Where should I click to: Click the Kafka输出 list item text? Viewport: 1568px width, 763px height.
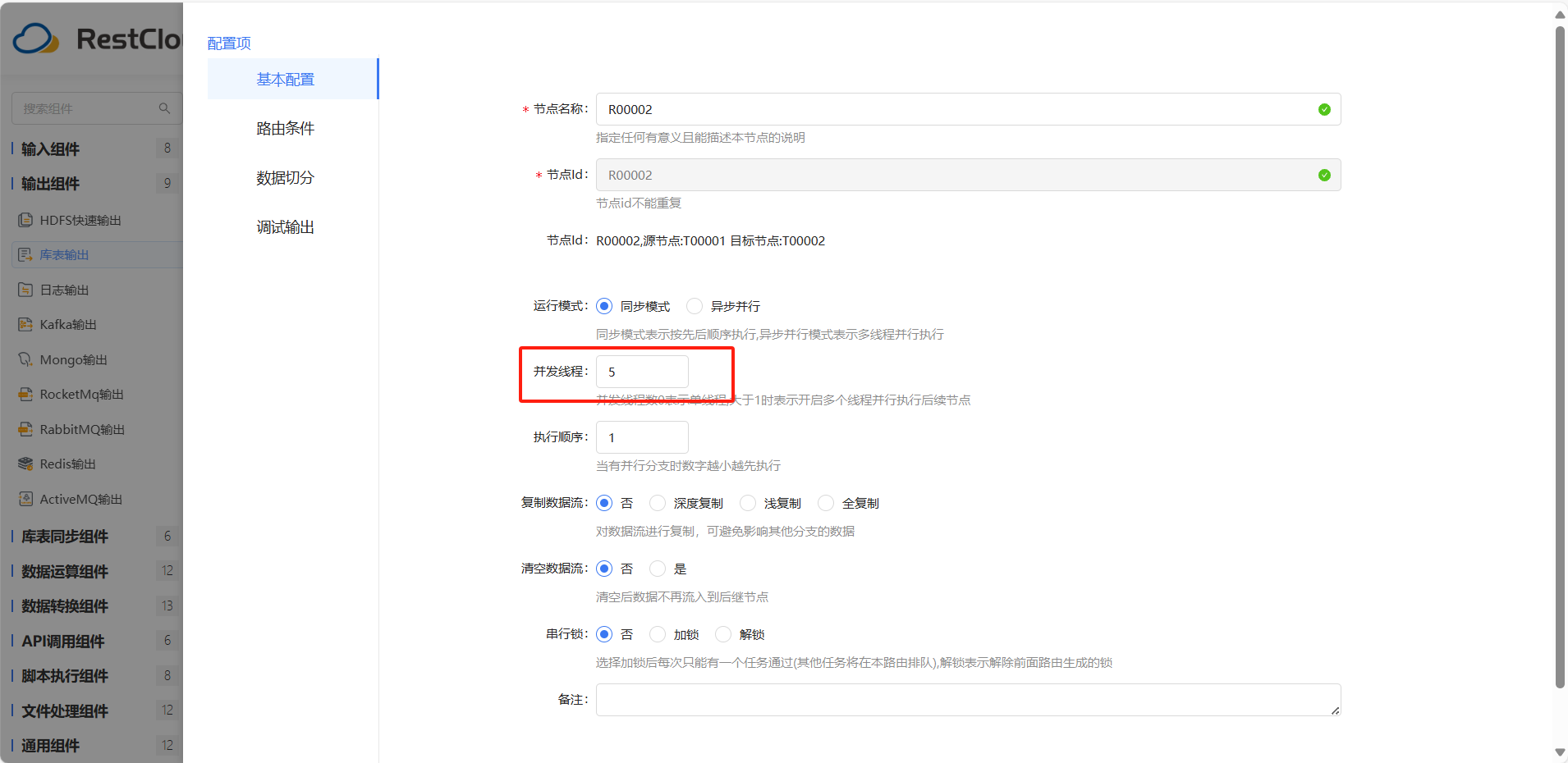pos(68,325)
